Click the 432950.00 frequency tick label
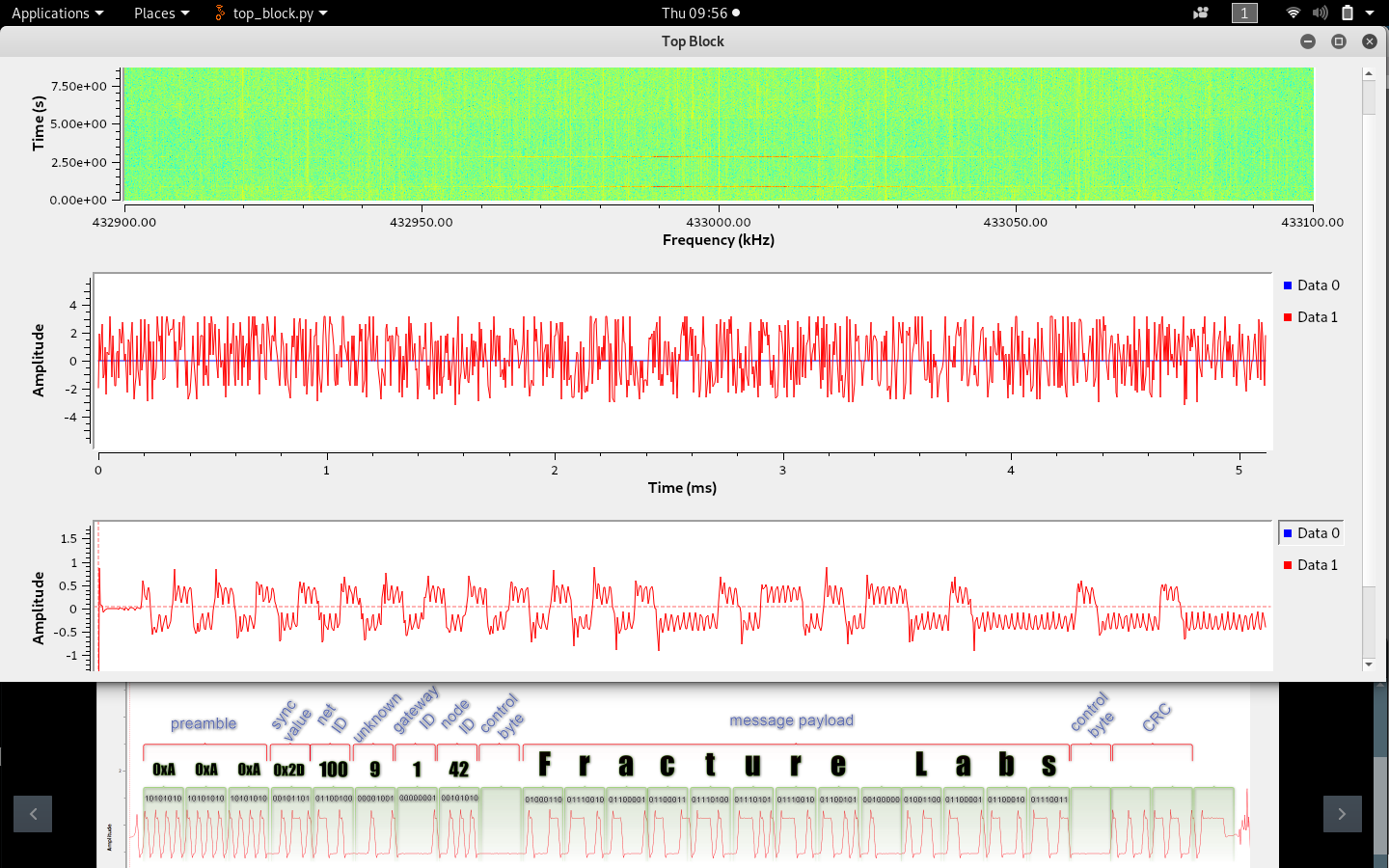The image size is (1389, 868). coord(422,223)
